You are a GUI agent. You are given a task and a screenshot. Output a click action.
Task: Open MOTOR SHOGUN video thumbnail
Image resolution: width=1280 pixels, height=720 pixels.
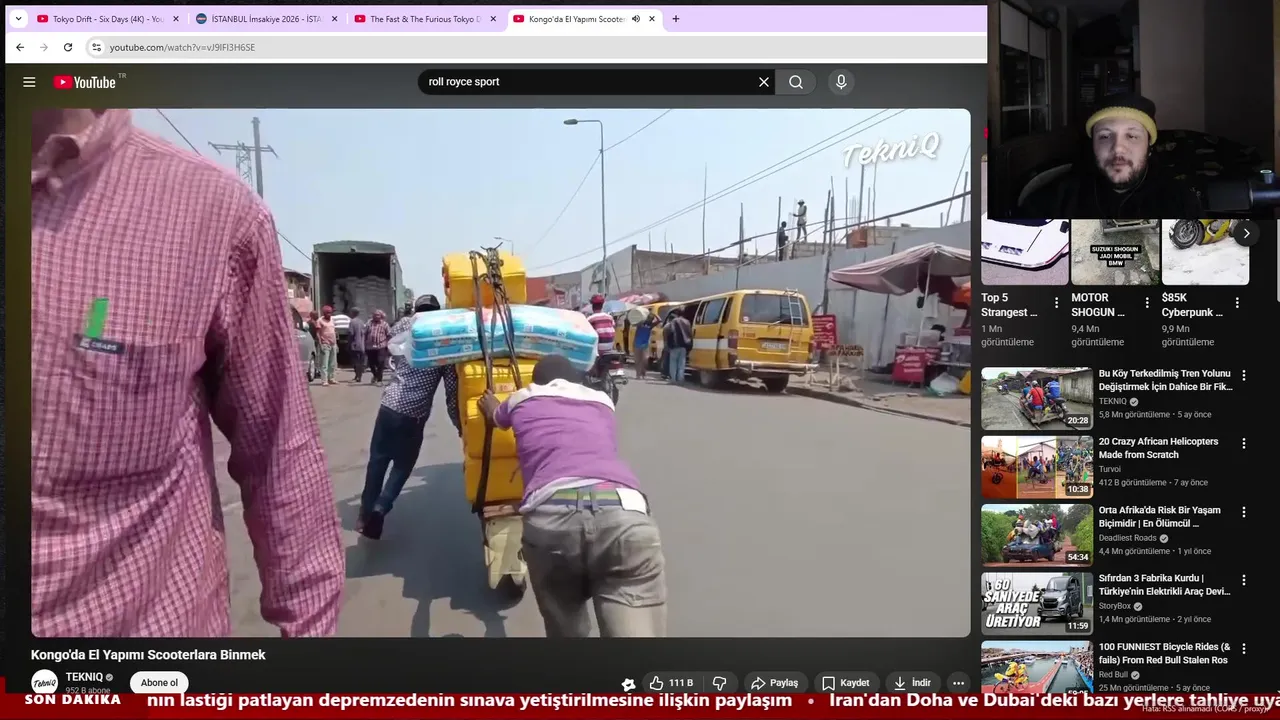[1115, 252]
